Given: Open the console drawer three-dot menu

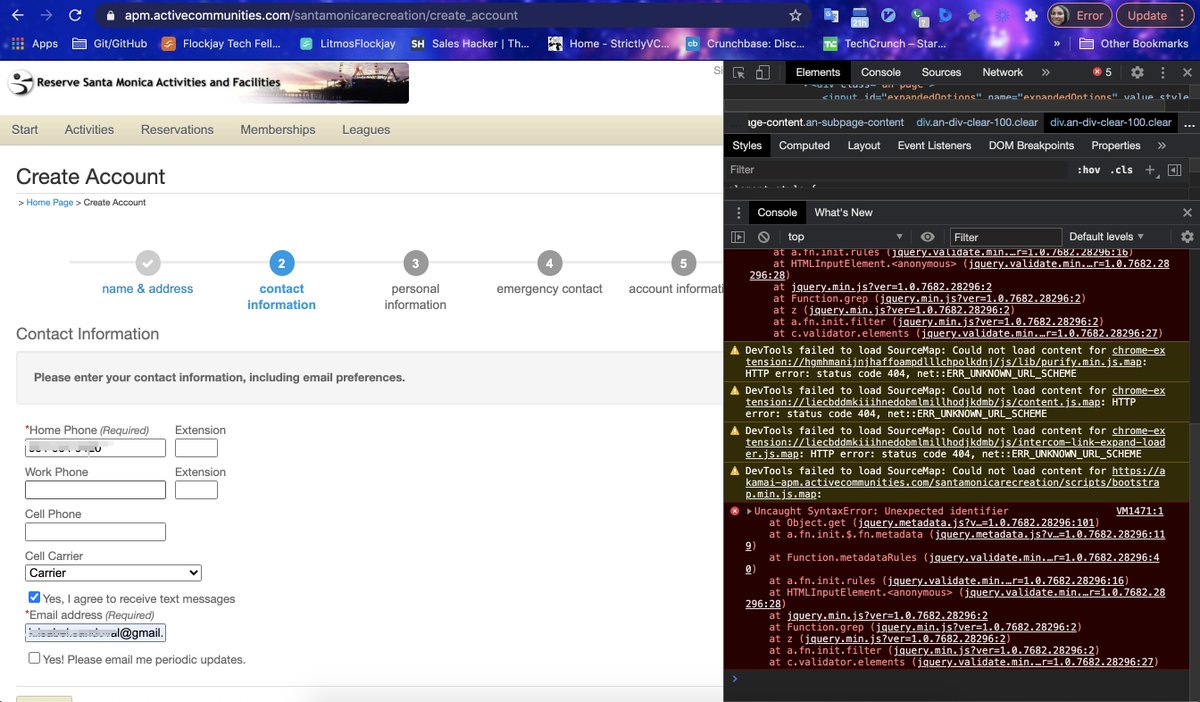Looking at the screenshot, I should 738,212.
